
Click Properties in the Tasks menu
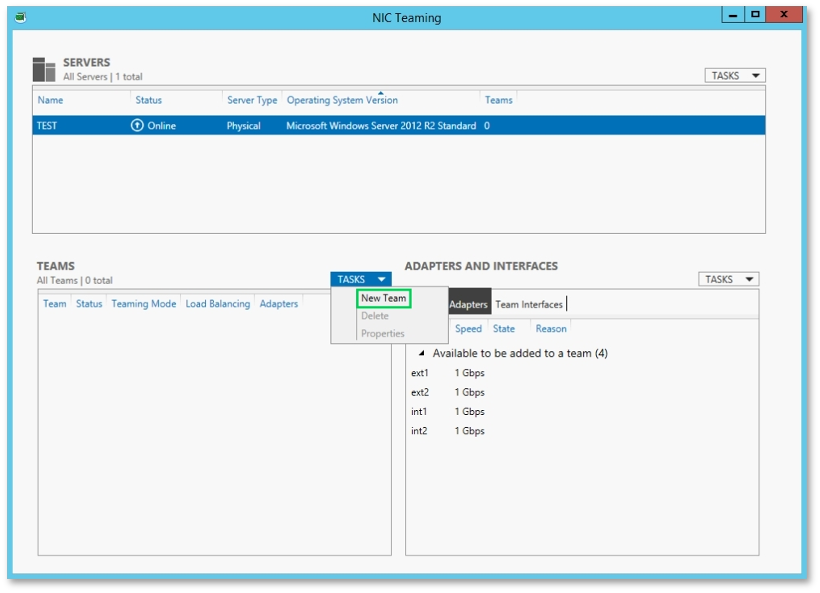pos(383,334)
